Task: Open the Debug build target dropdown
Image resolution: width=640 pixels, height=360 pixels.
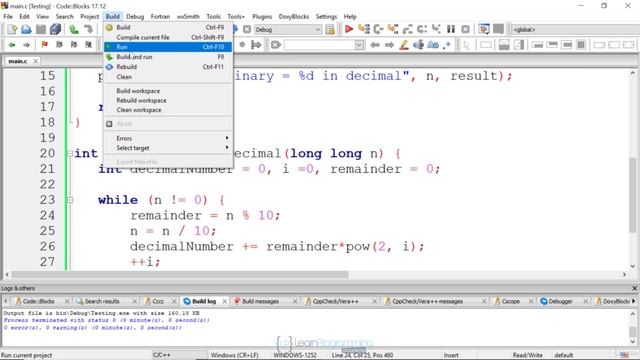Action: (x=288, y=29)
